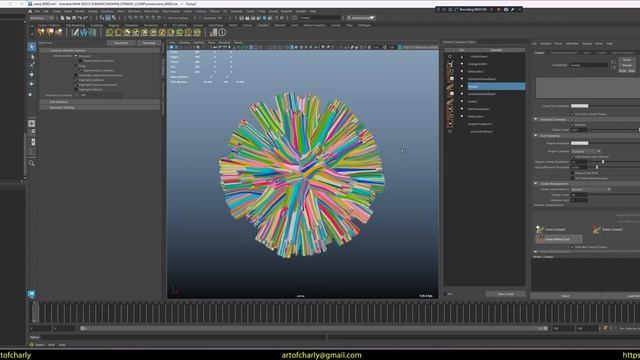Screen dimensions: 640x360
Task: Click the blue W icon on the shelf
Action: point(84,32)
